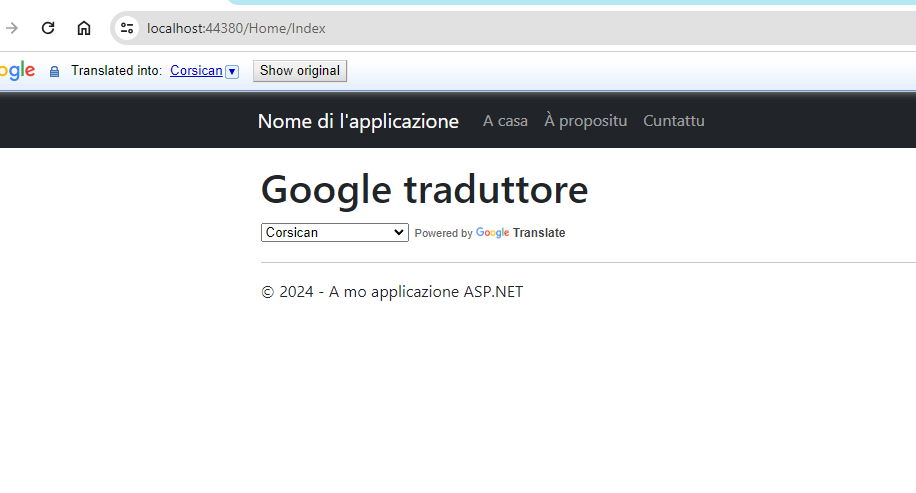Click the lock icon in translate bar
The image size is (916, 493).
point(54,71)
